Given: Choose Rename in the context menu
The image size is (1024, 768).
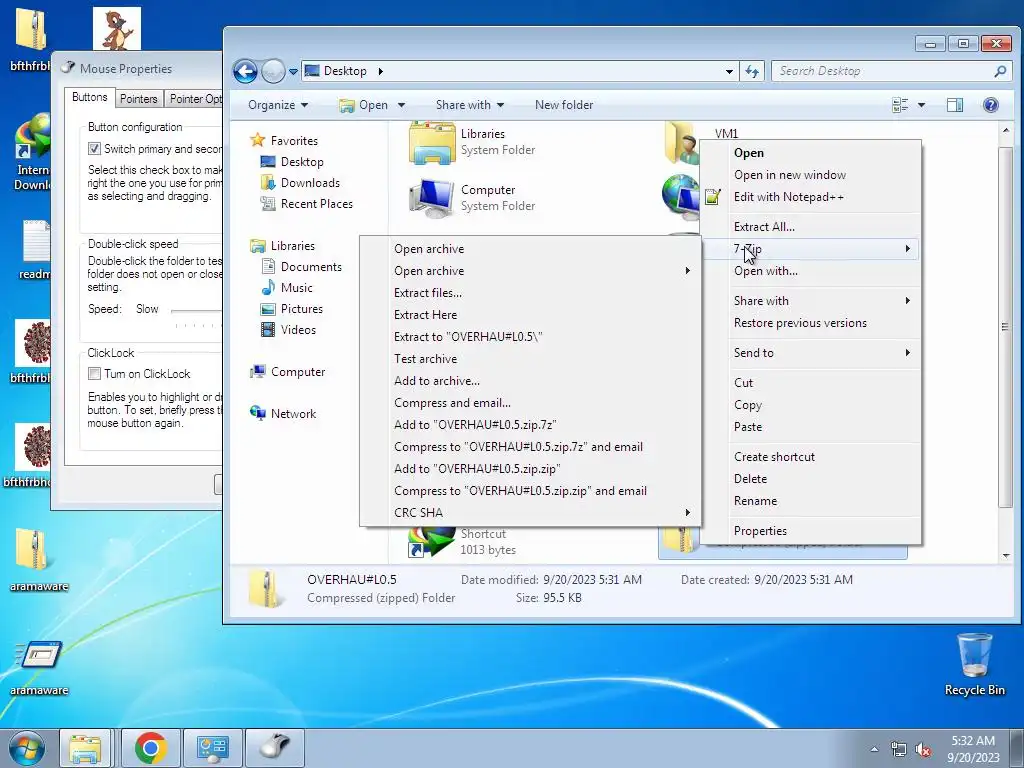Looking at the screenshot, I should click(810, 501).
